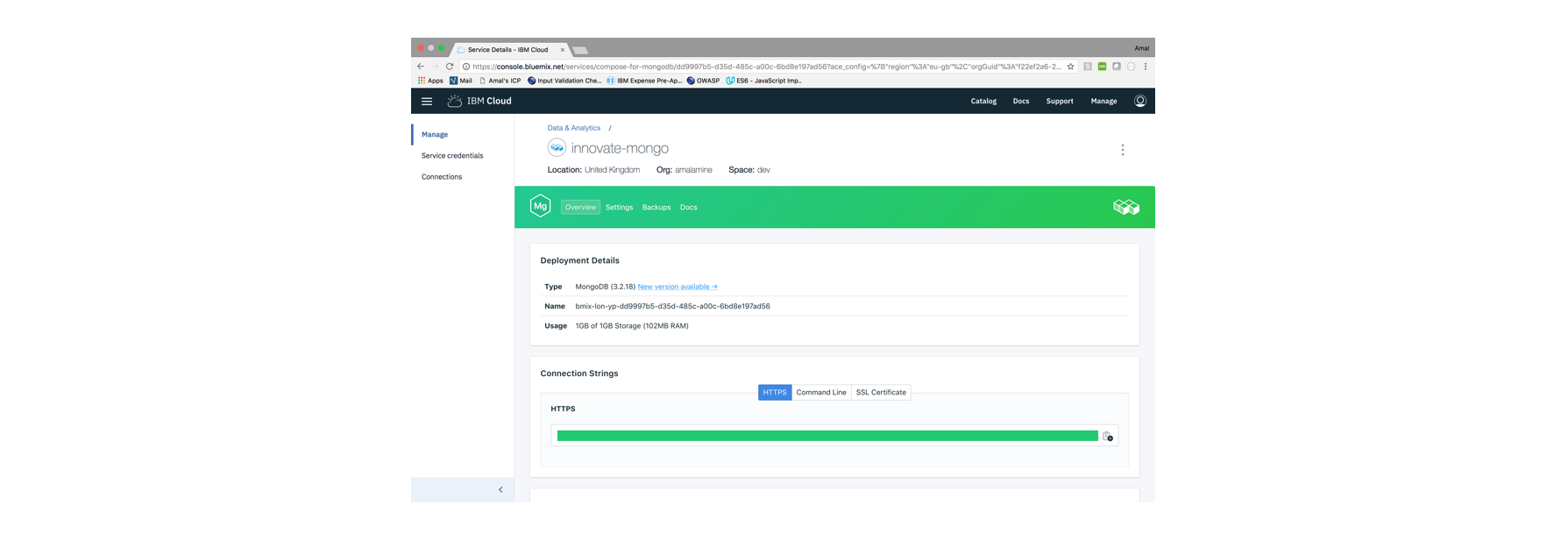The width and height of the screenshot is (1568, 540).
Task: Follow the Data & Analytics breadcrumb
Action: [x=574, y=128]
